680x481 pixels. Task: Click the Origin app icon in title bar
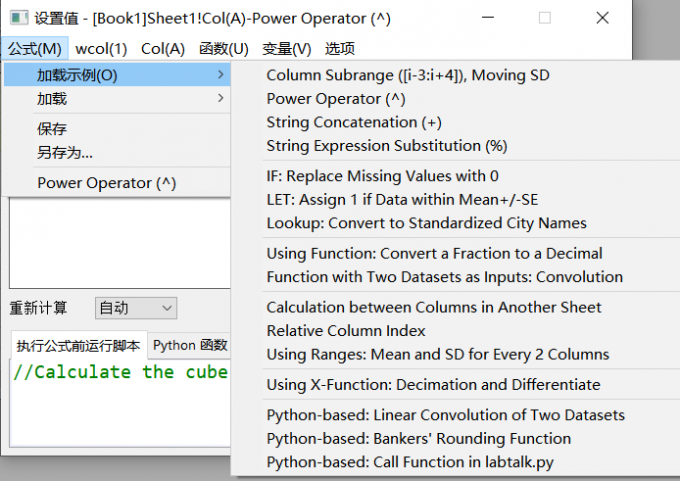19,18
